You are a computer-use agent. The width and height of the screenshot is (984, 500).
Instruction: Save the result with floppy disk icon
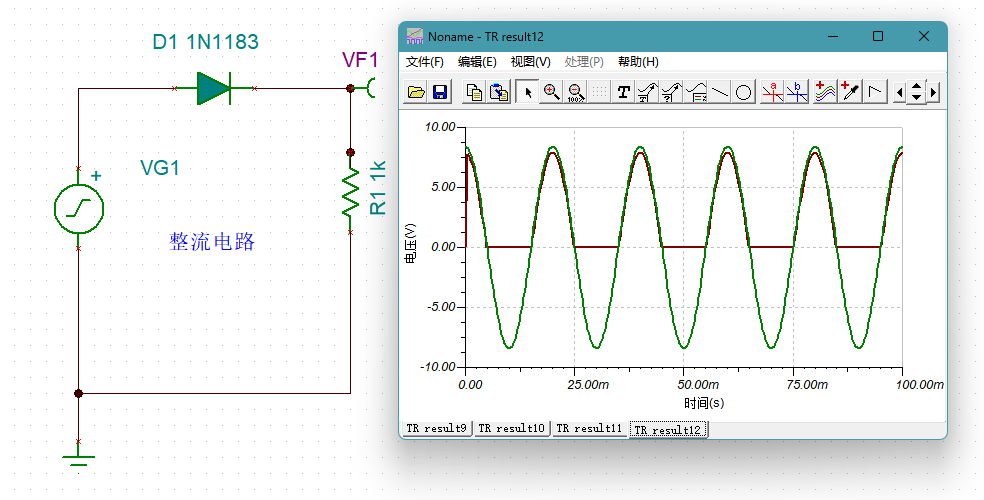[440, 92]
